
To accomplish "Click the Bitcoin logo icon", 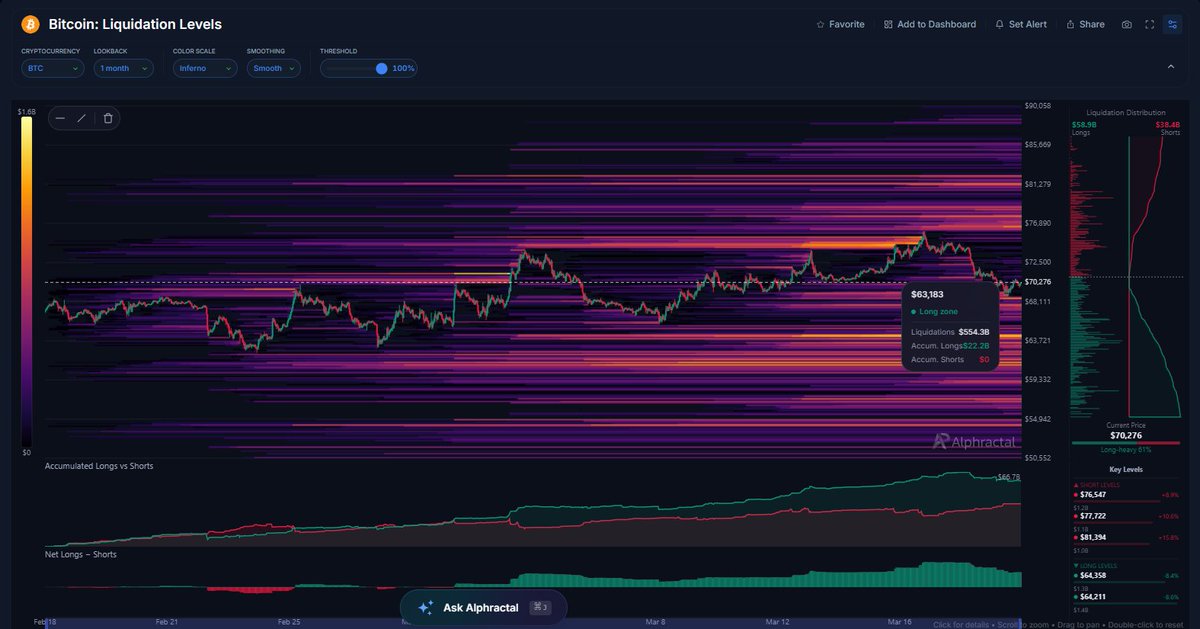I will pyautogui.click(x=30, y=24).
